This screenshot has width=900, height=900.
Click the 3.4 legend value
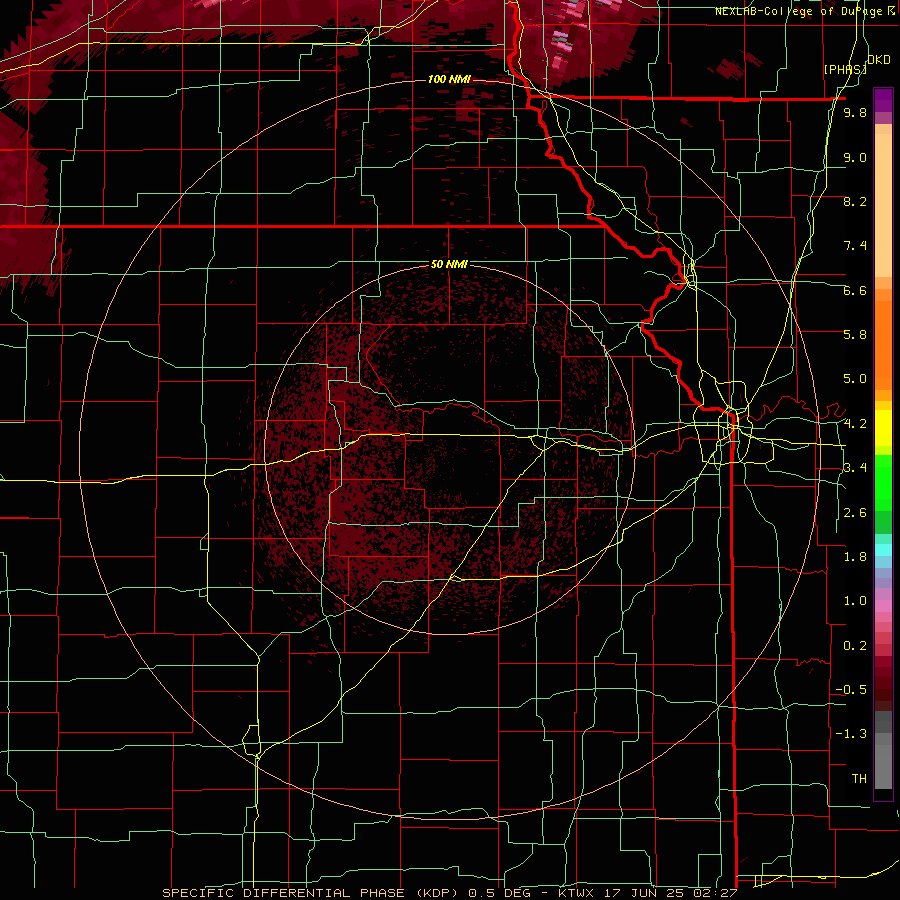tap(855, 468)
